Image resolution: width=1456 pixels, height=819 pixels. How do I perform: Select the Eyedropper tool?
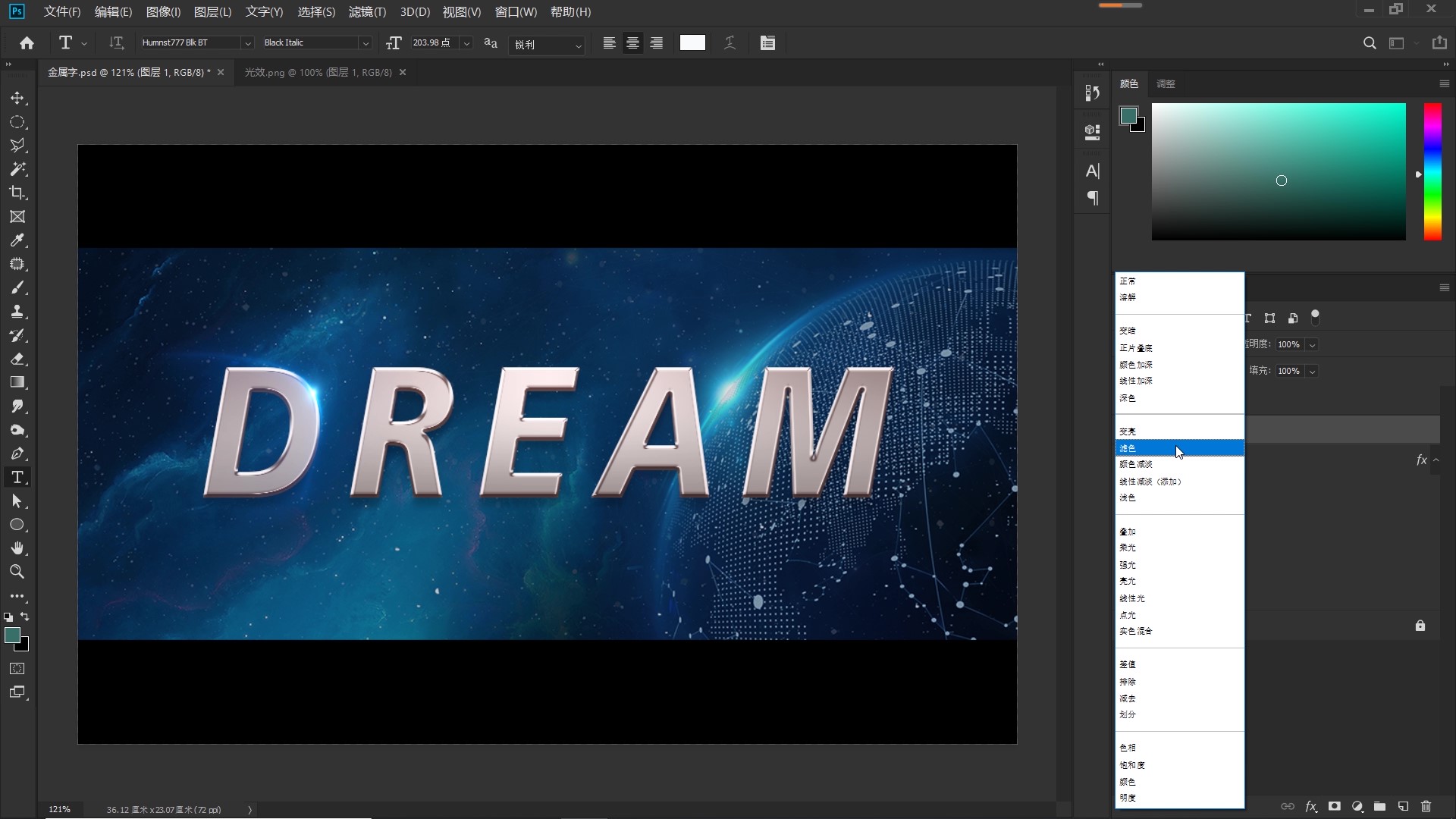[17, 240]
